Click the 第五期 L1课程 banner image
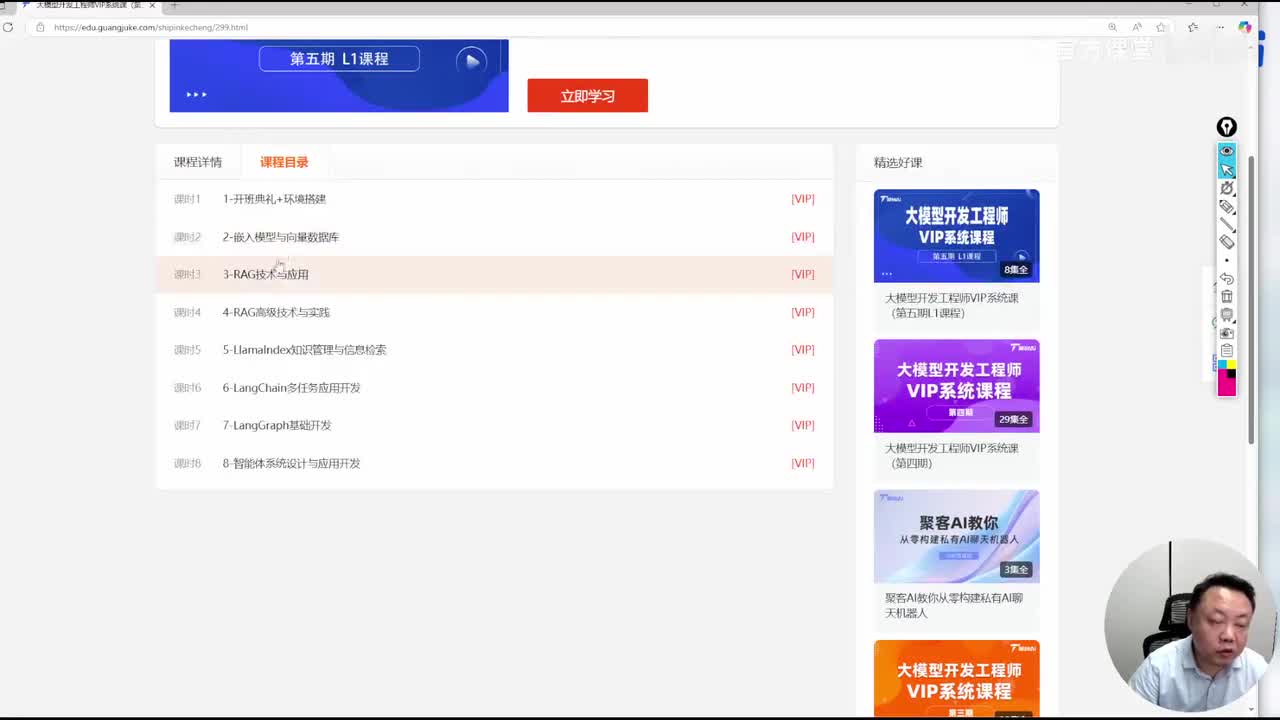1280x720 pixels. click(x=339, y=76)
